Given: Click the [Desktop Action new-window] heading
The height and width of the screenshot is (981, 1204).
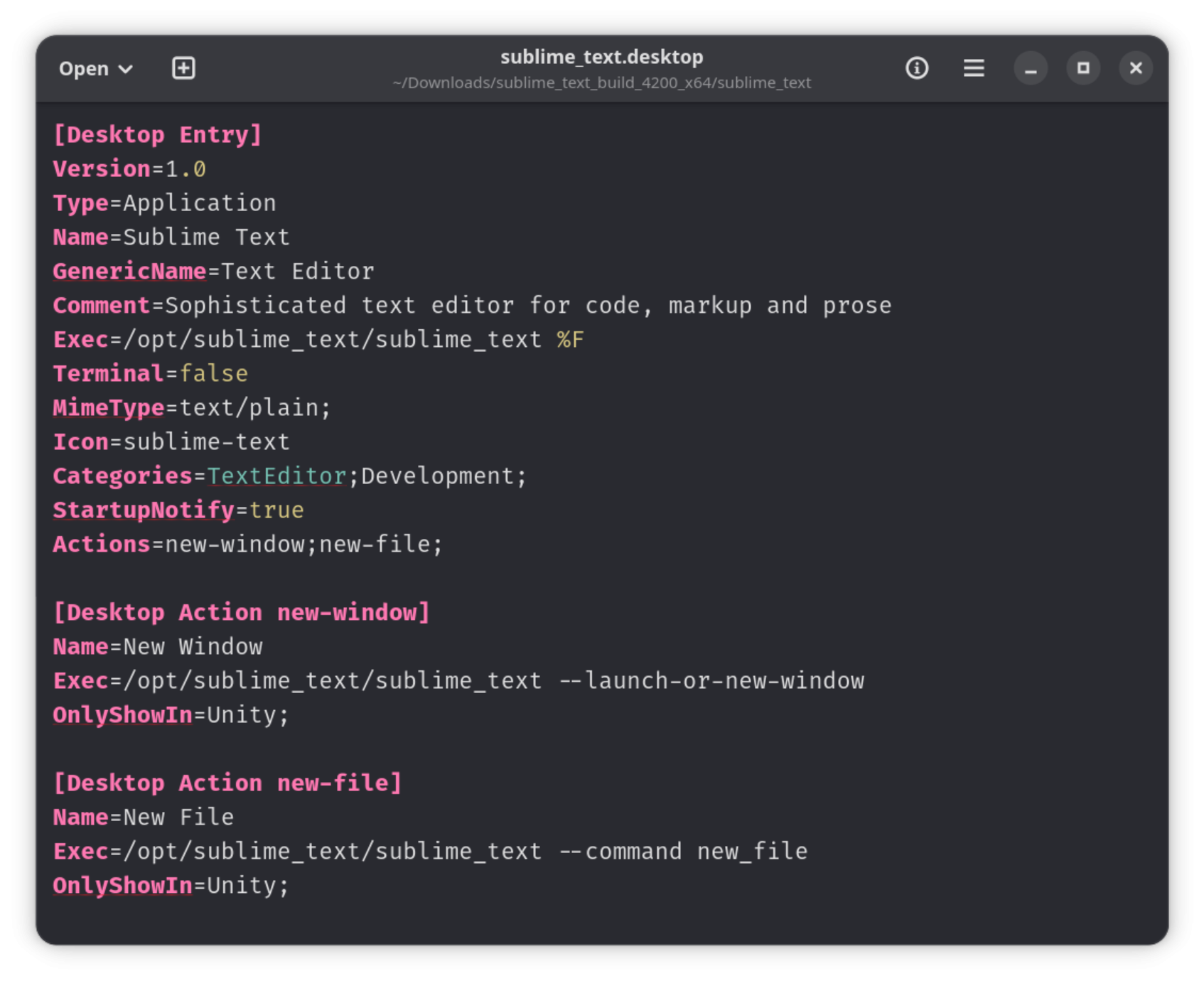Looking at the screenshot, I should click(240, 612).
